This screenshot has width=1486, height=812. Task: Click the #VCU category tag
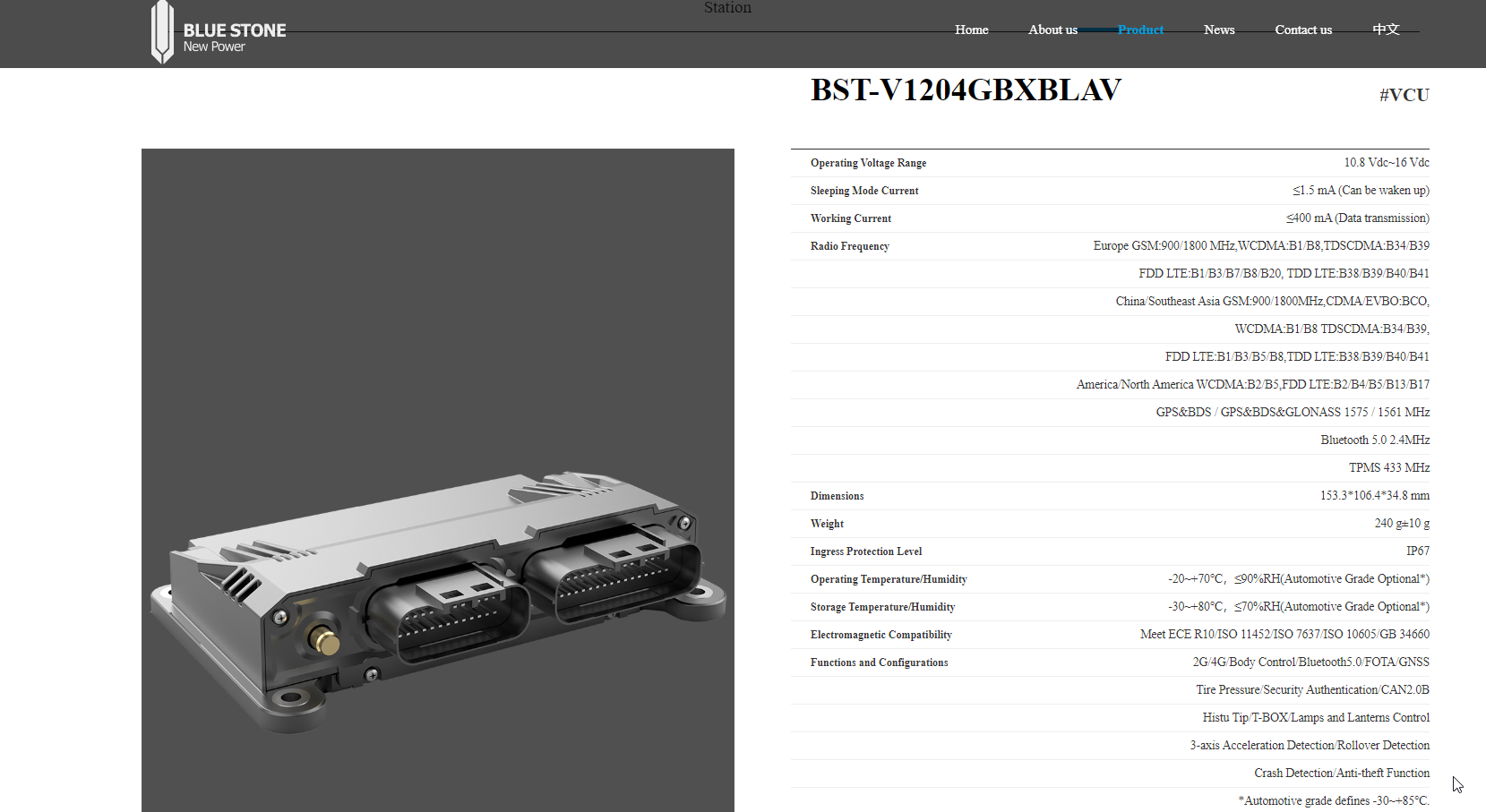tap(1404, 95)
